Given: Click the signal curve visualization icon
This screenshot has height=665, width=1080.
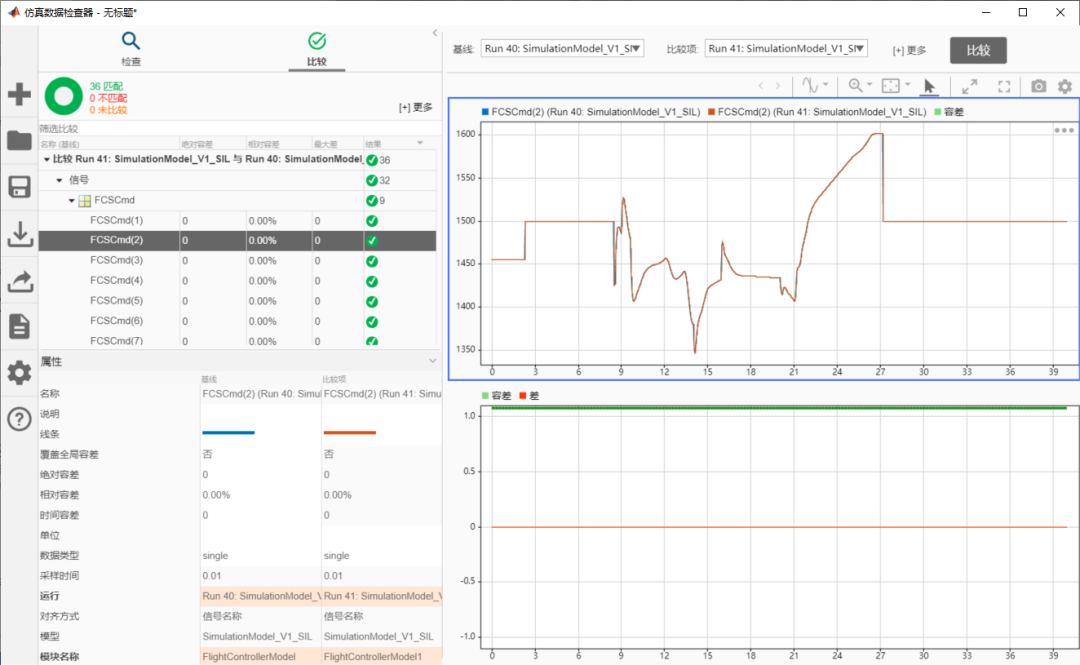Looking at the screenshot, I should click(x=810, y=85).
